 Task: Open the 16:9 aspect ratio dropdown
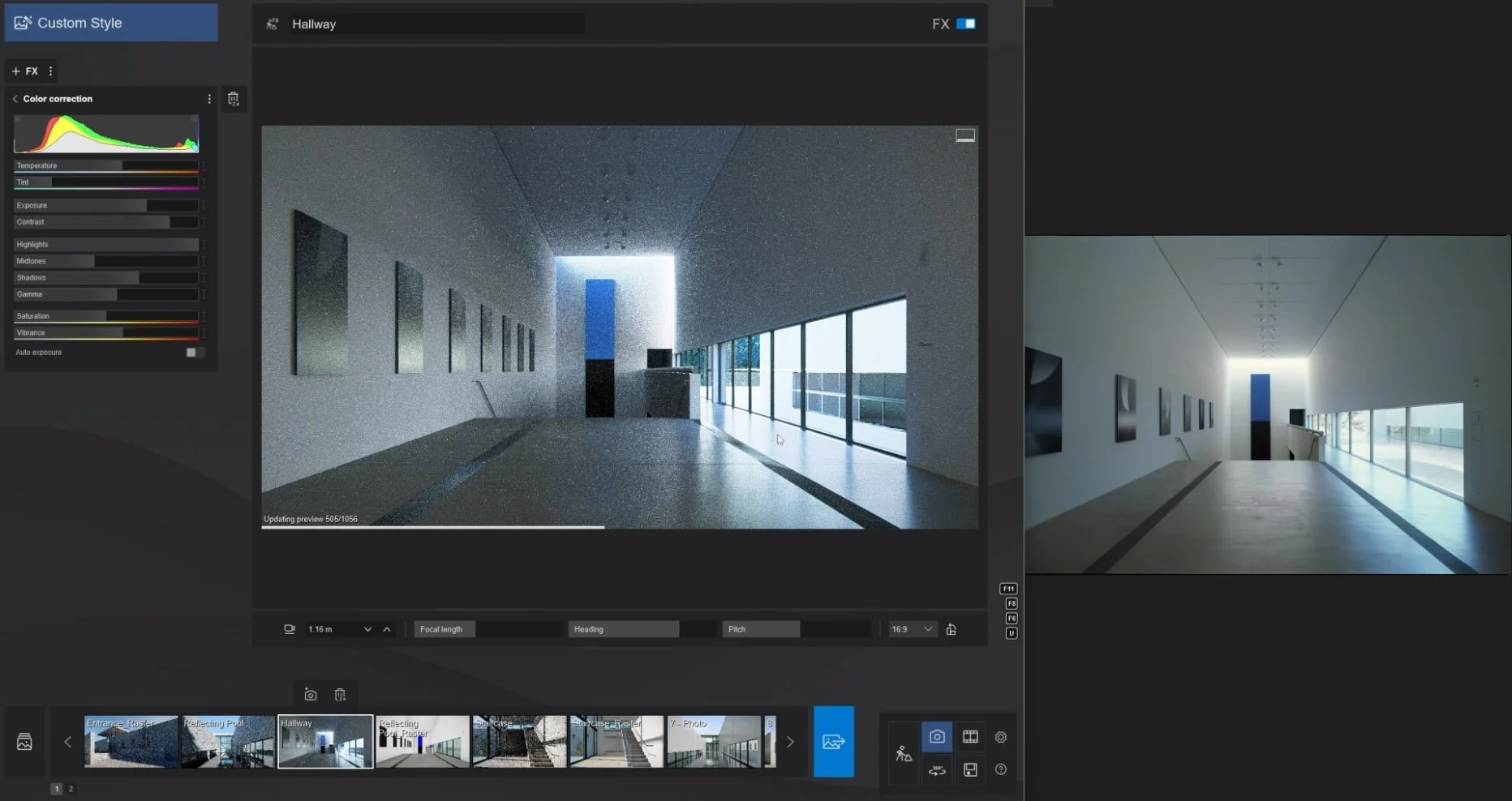point(911,628)
